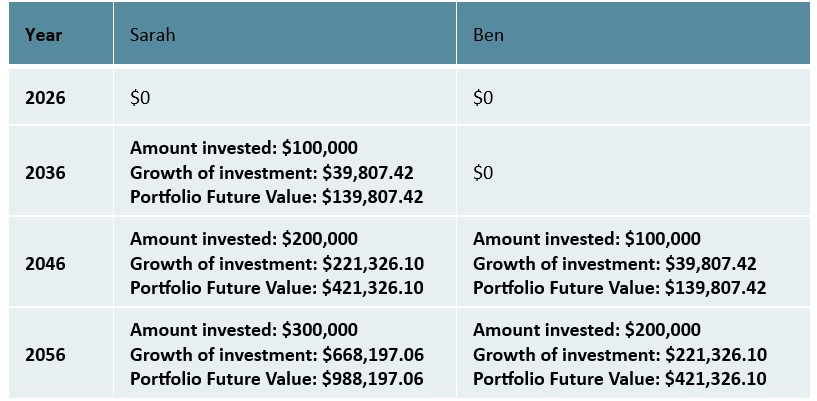The height and width of the screenshot is (401, 817).
Task: Click Sarah's 2036 Amount invested $100,000 line
Action: tap(244, 148)
